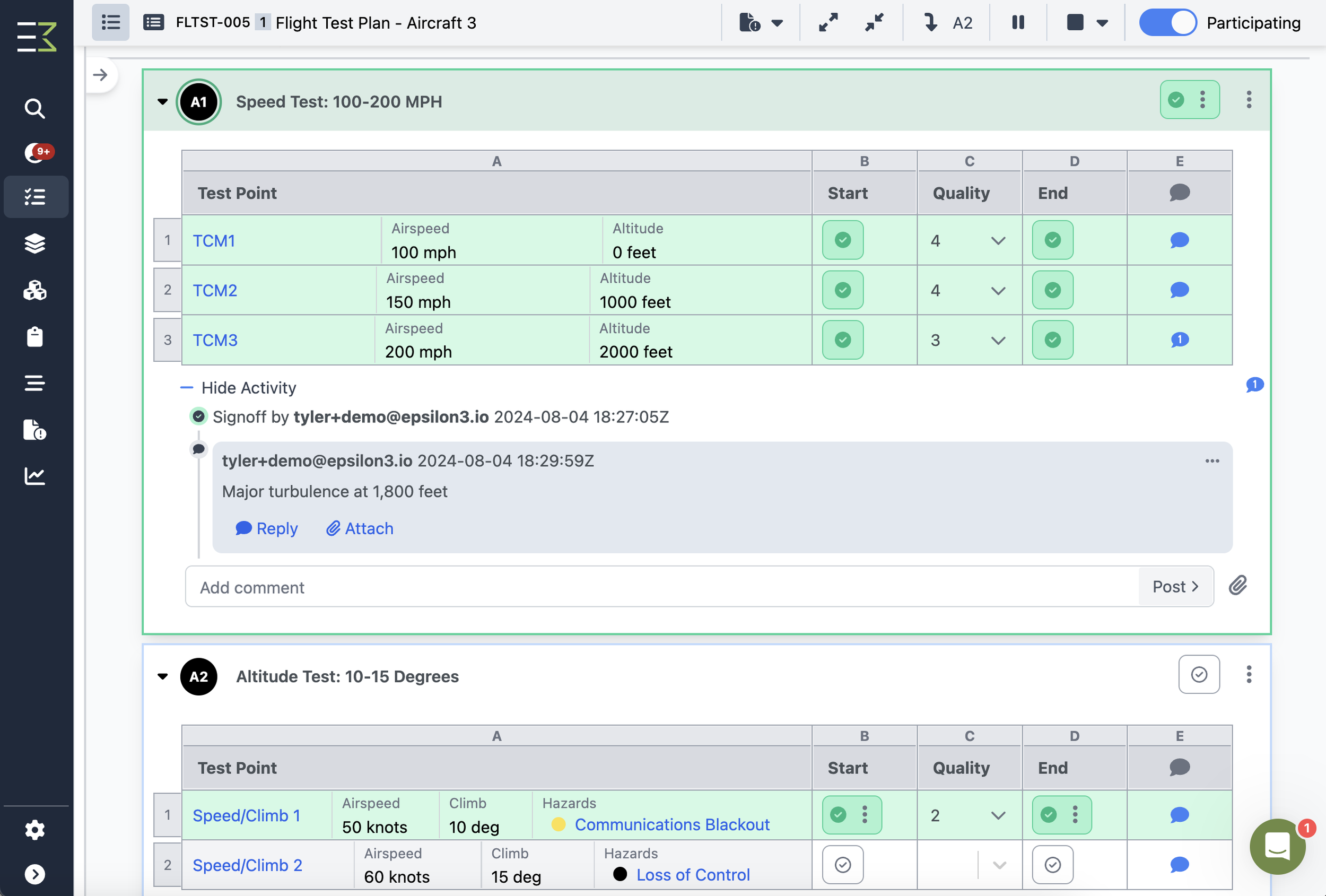Reply to the major turbulence comment
Image resolution: width=1326 pixels, height=896 pixels.
click(x=266, y=528)
